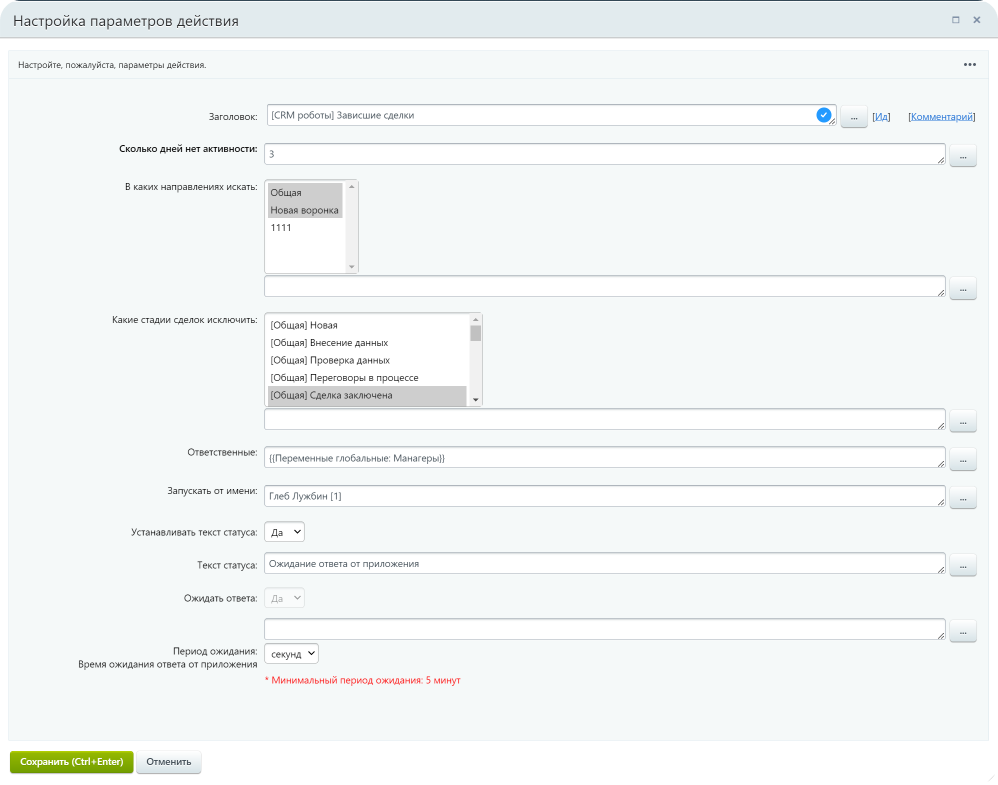The width and height of the screenshot is (998, 785).
Task: Click the '...' button beside Ответственные field
Action: 962,460
